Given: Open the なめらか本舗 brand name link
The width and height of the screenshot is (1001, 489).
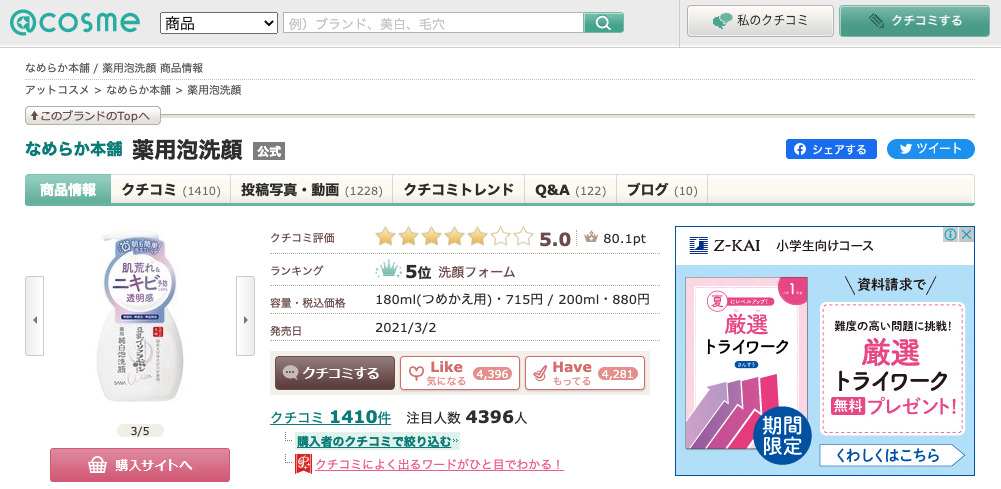Looking at the screenshot, I should click(x=73, y=149).
